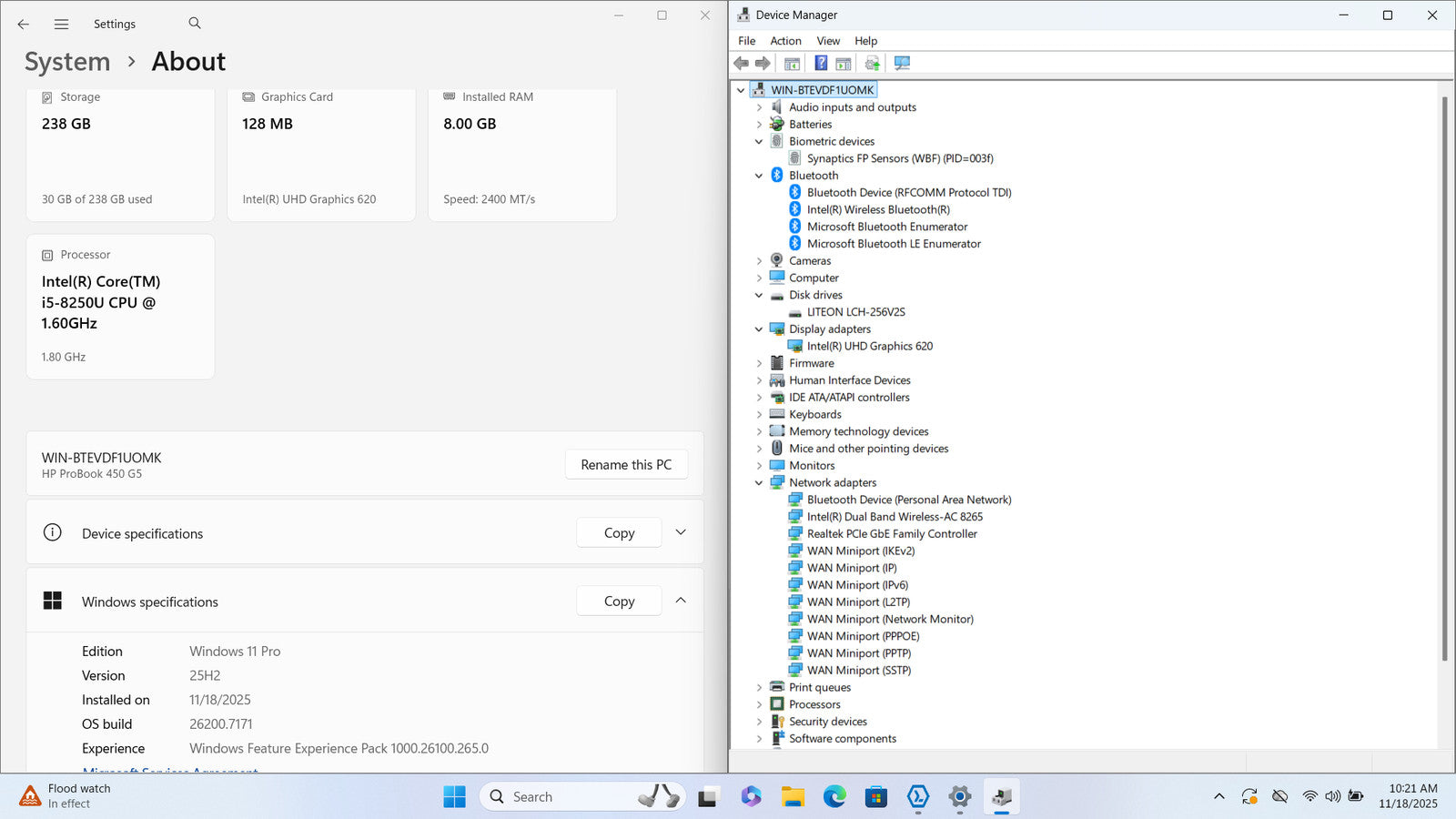The width and height of the screenshot is (1456, 819).
Task: Click the Help icon in Device Manager toolbar
Action: pos(821,63)
